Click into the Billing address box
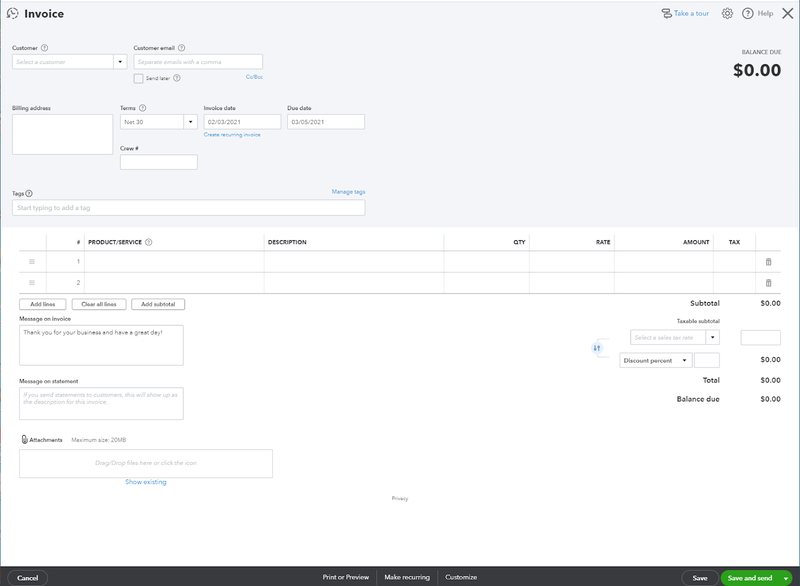 [x=62, y=134]
